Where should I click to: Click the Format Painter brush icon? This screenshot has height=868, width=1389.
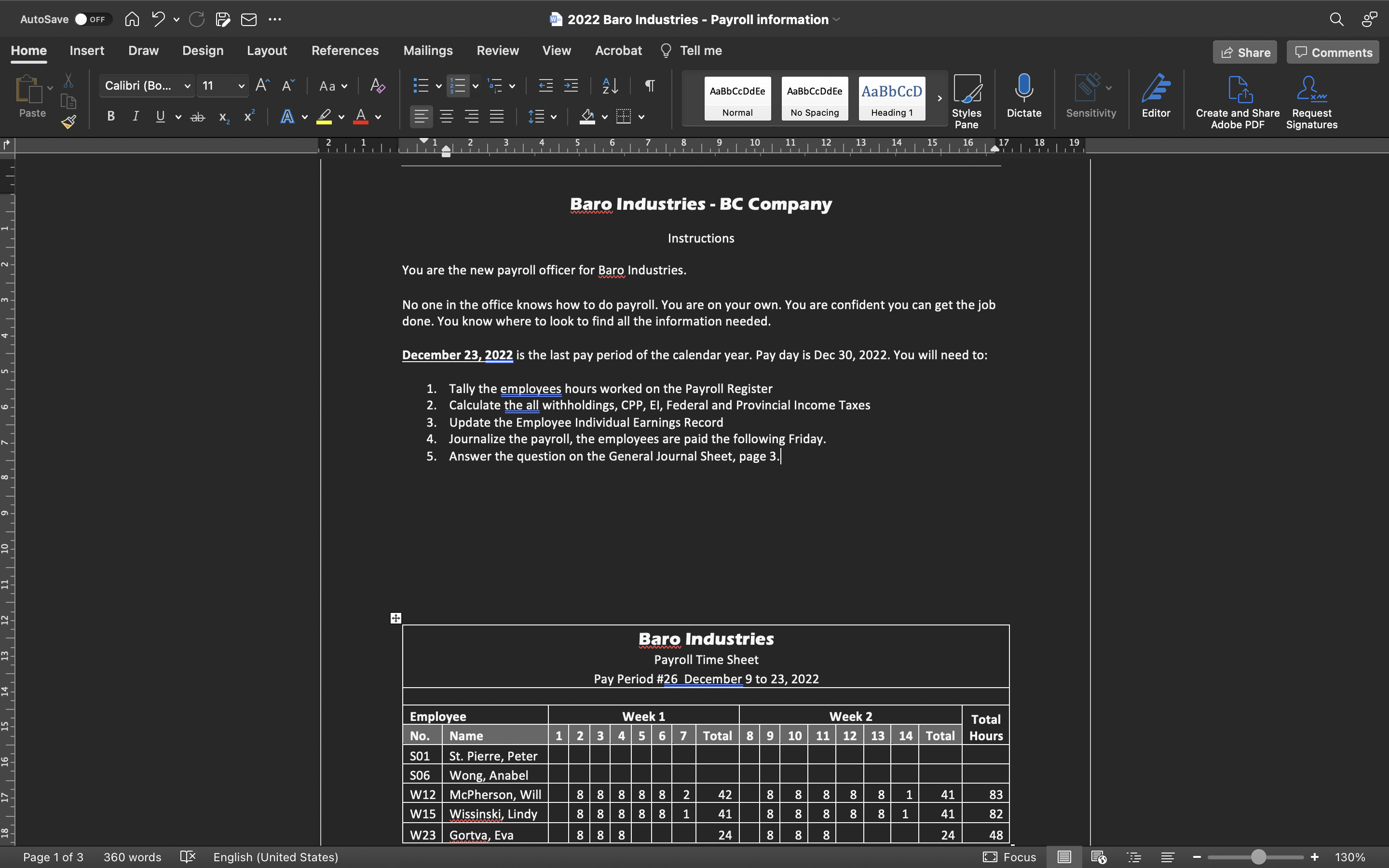point(68,122)
